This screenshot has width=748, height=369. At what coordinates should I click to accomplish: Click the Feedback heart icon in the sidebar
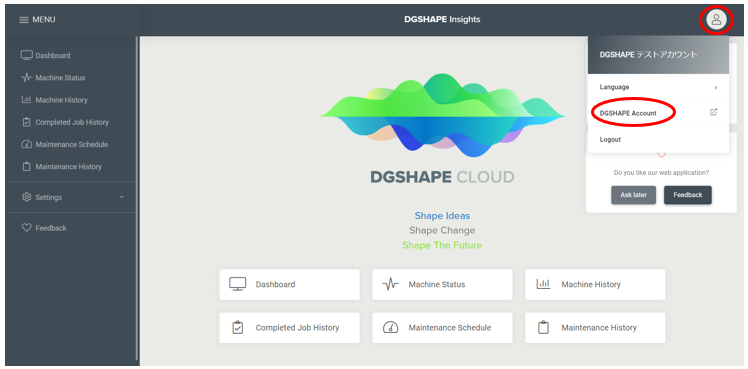pos(27,228)
